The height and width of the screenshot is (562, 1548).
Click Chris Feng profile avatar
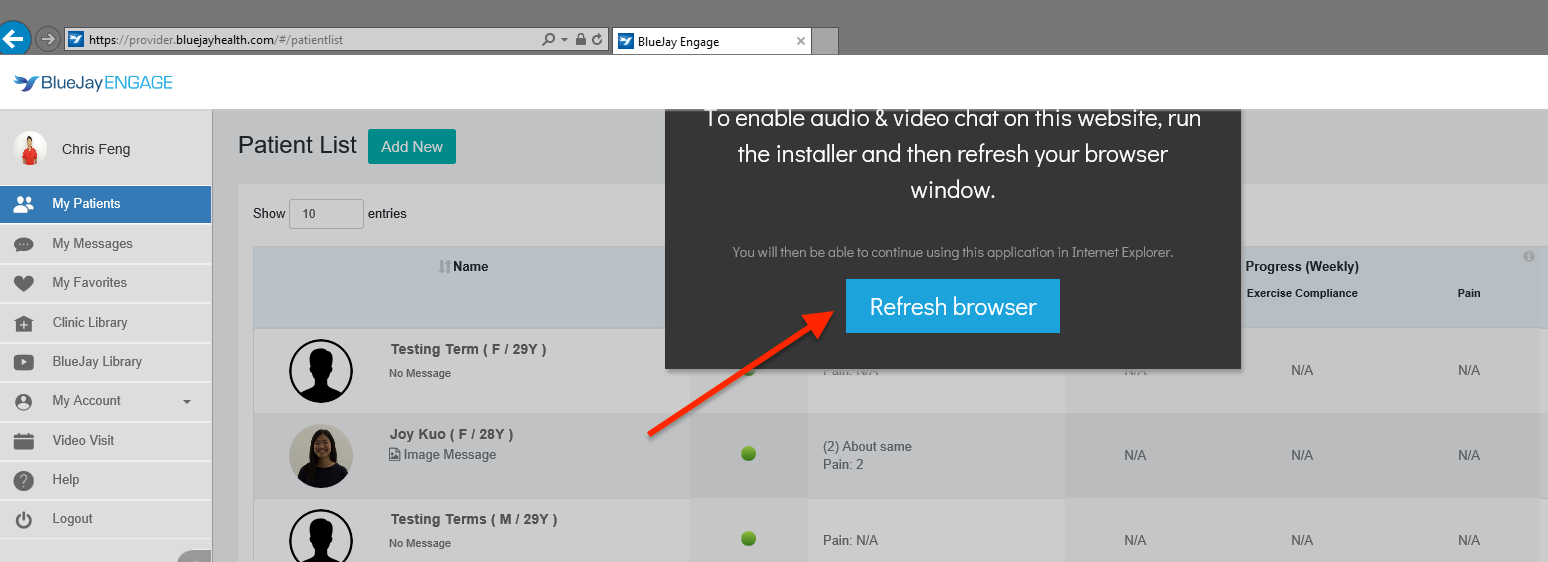[x=30, y=148]
